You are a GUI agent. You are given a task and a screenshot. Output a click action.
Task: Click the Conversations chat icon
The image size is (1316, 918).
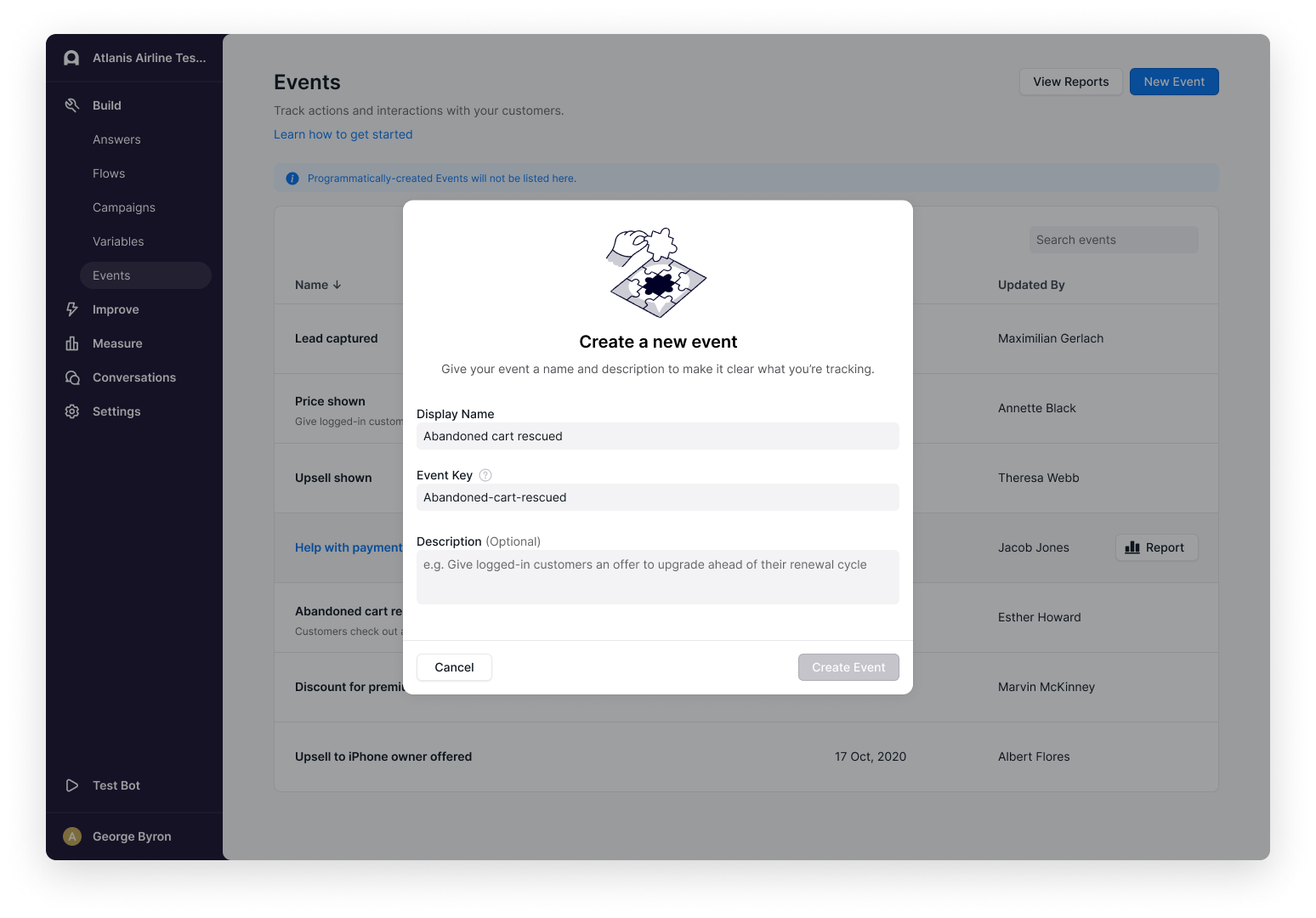[x=72, y=377]
